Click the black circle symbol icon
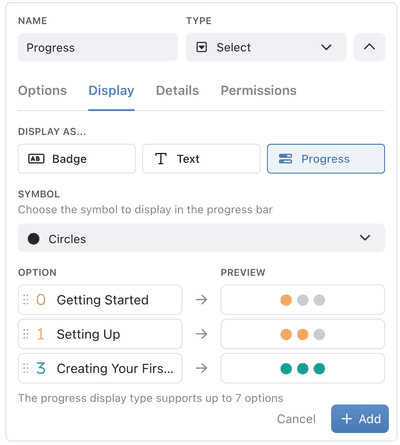The width and height of the screenshot is (400, 445). (33, 239)
